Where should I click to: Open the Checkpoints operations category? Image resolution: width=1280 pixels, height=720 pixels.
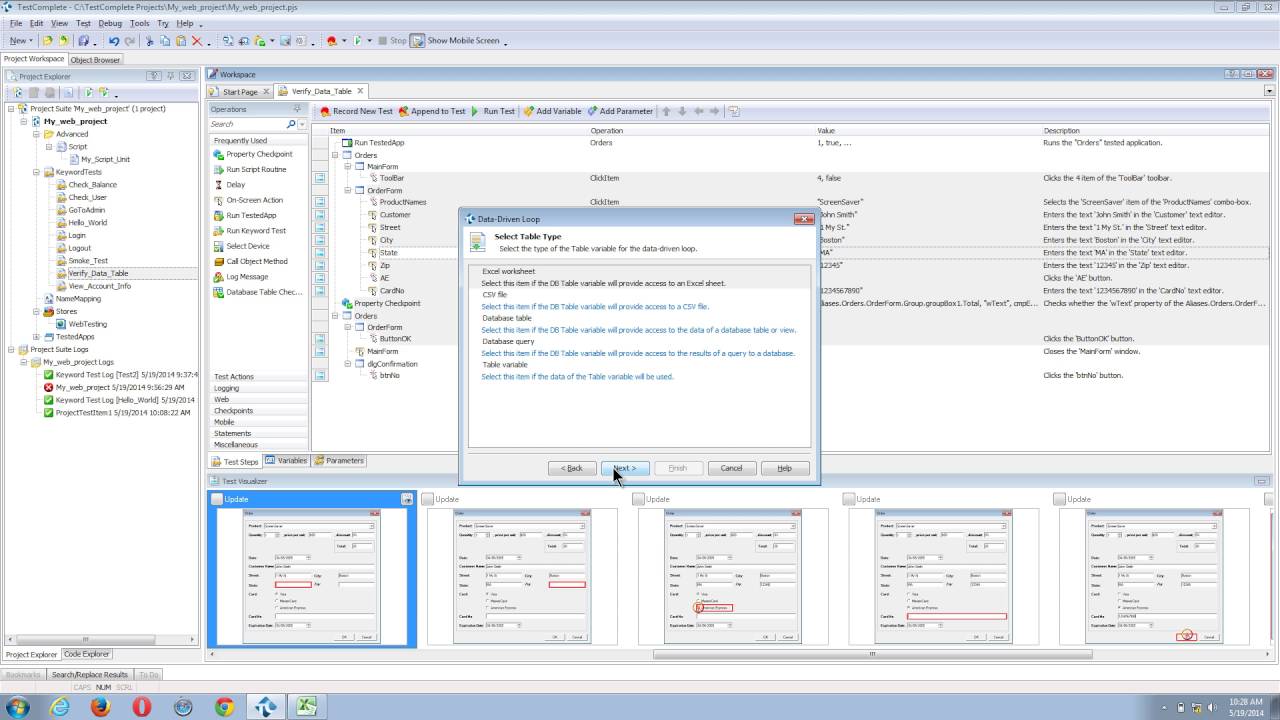[x=259, y=411]
